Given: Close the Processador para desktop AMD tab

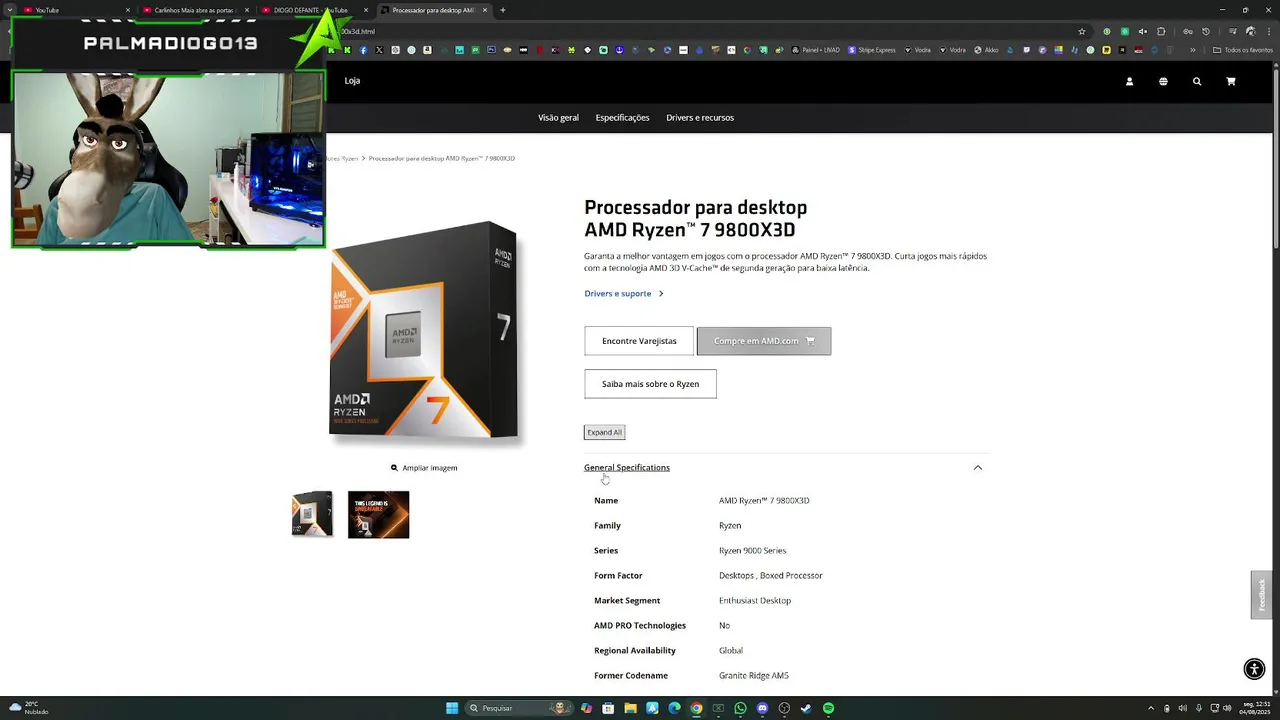Looking at the screenshot, I should (484, 10).
